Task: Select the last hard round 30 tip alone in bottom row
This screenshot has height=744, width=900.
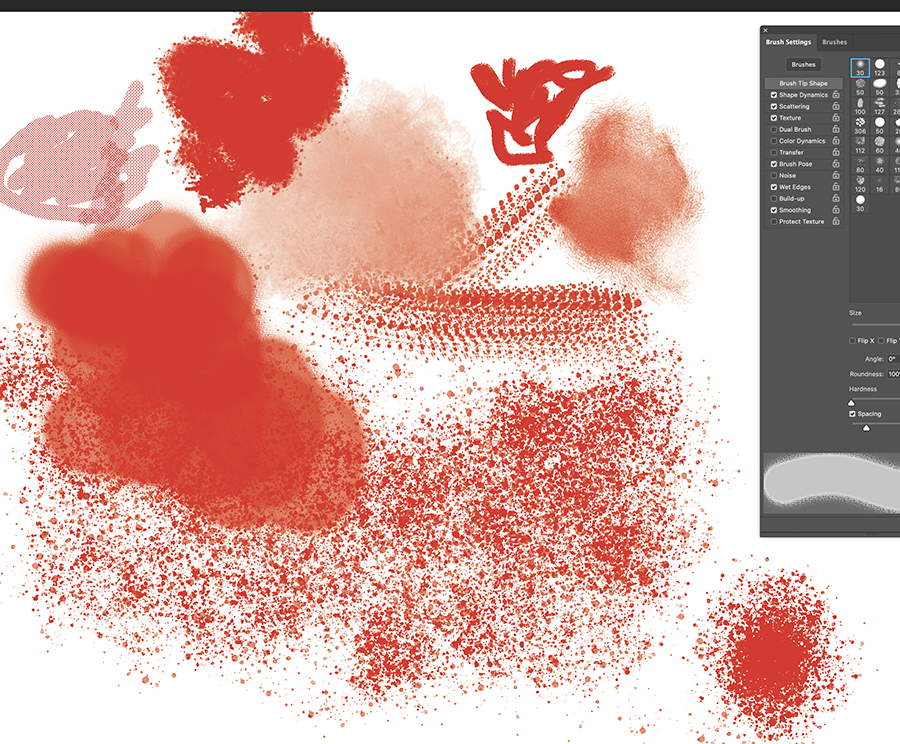Action: pyautogui.click(x=860, y=203)
